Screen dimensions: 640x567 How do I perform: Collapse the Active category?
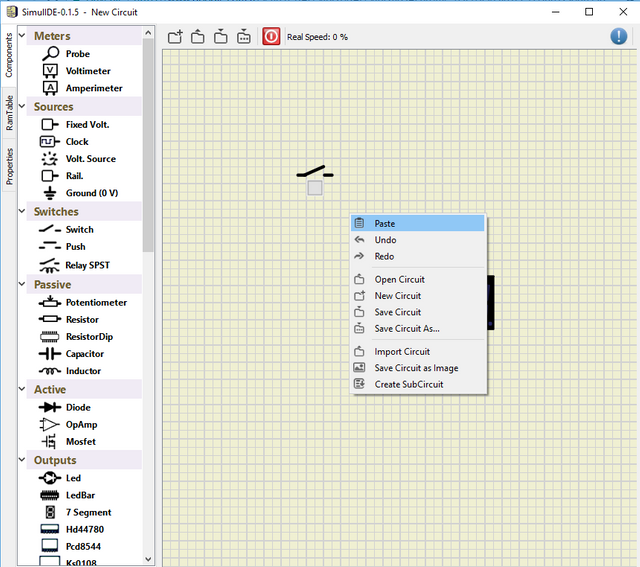pyautogui.click(x=22, y=389)
